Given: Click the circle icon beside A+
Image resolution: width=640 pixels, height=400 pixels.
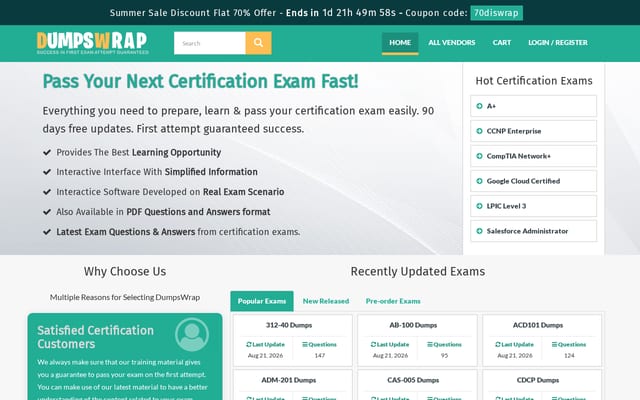Looking at the screenshot, I should click(479, 106).
